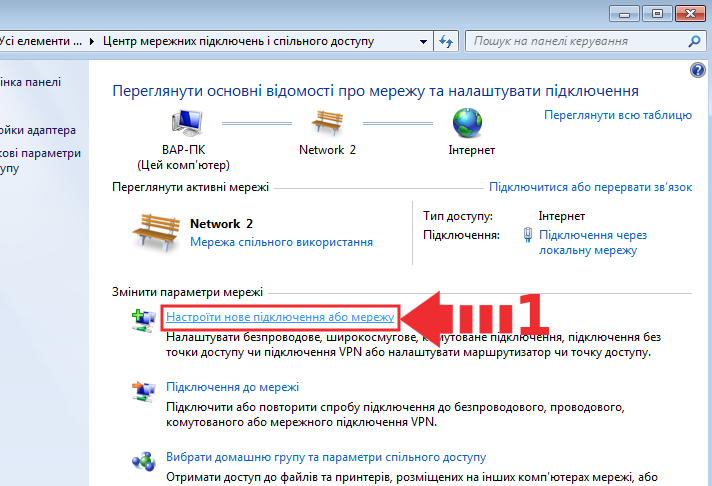
Task: Click the local connection plug icon
Action: (x=528, y=235)
